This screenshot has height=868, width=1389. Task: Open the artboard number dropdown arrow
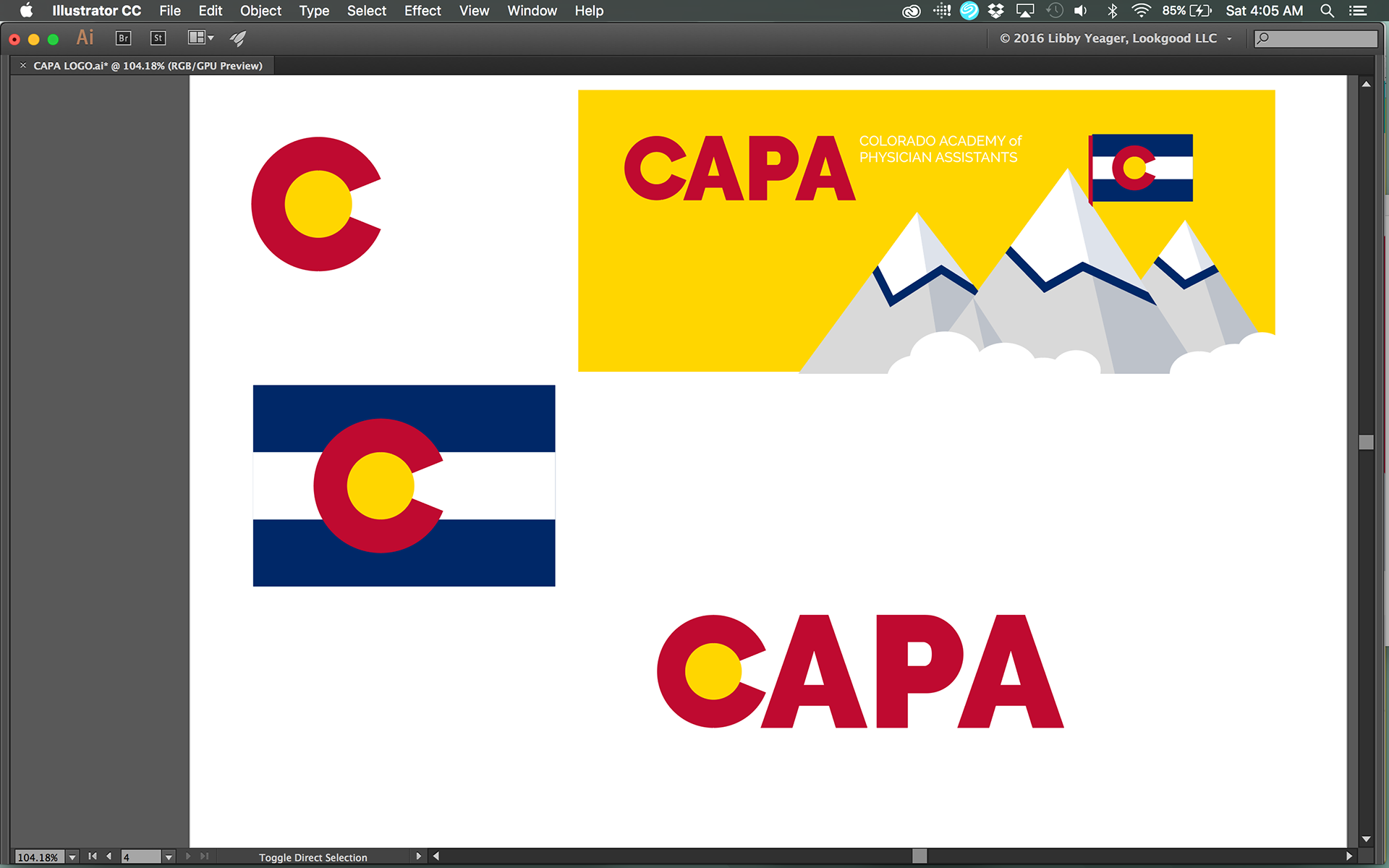click(x=169, y=857)
